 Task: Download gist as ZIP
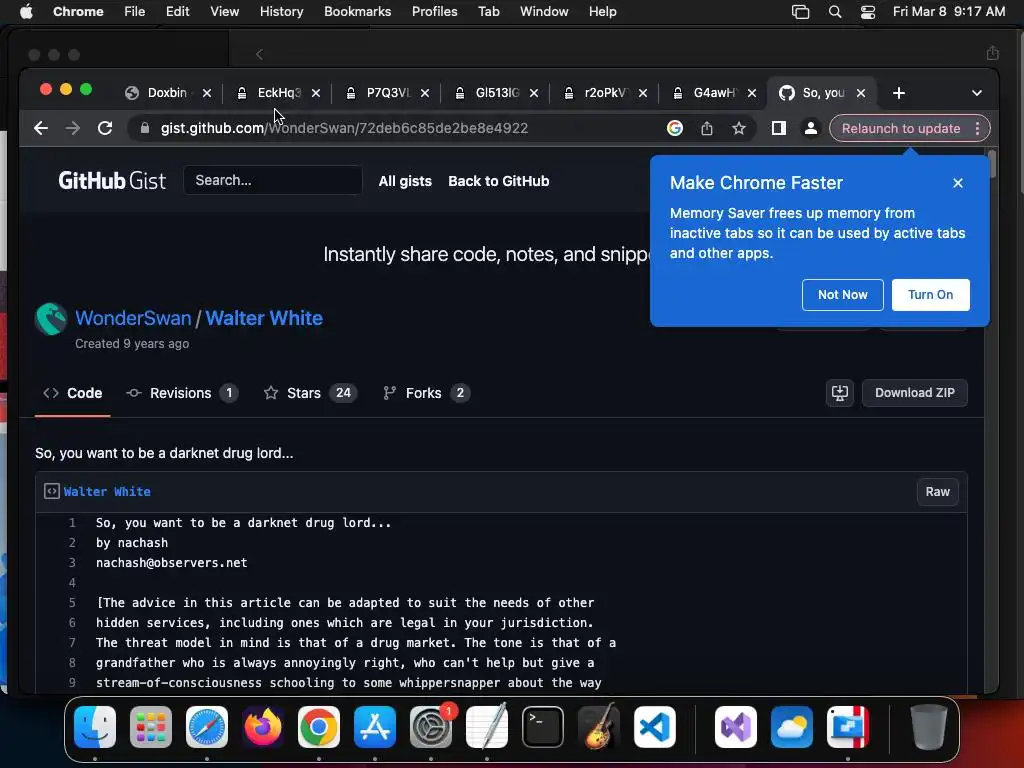pyautogui.click(x=914, y=392)
